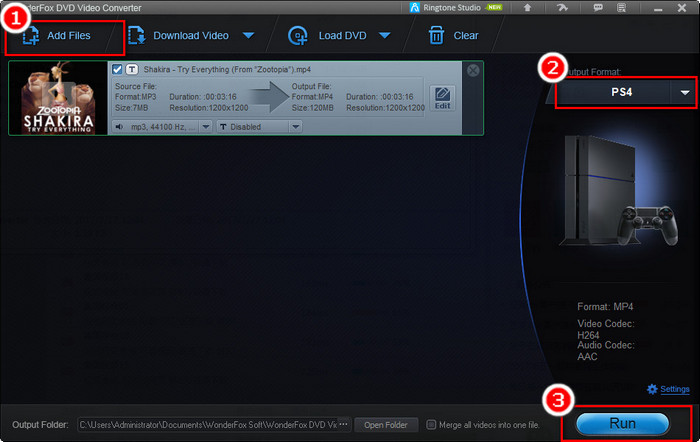Minimize the converter window
The width and height of the screenshot is (700, 442).
[658, 8]
